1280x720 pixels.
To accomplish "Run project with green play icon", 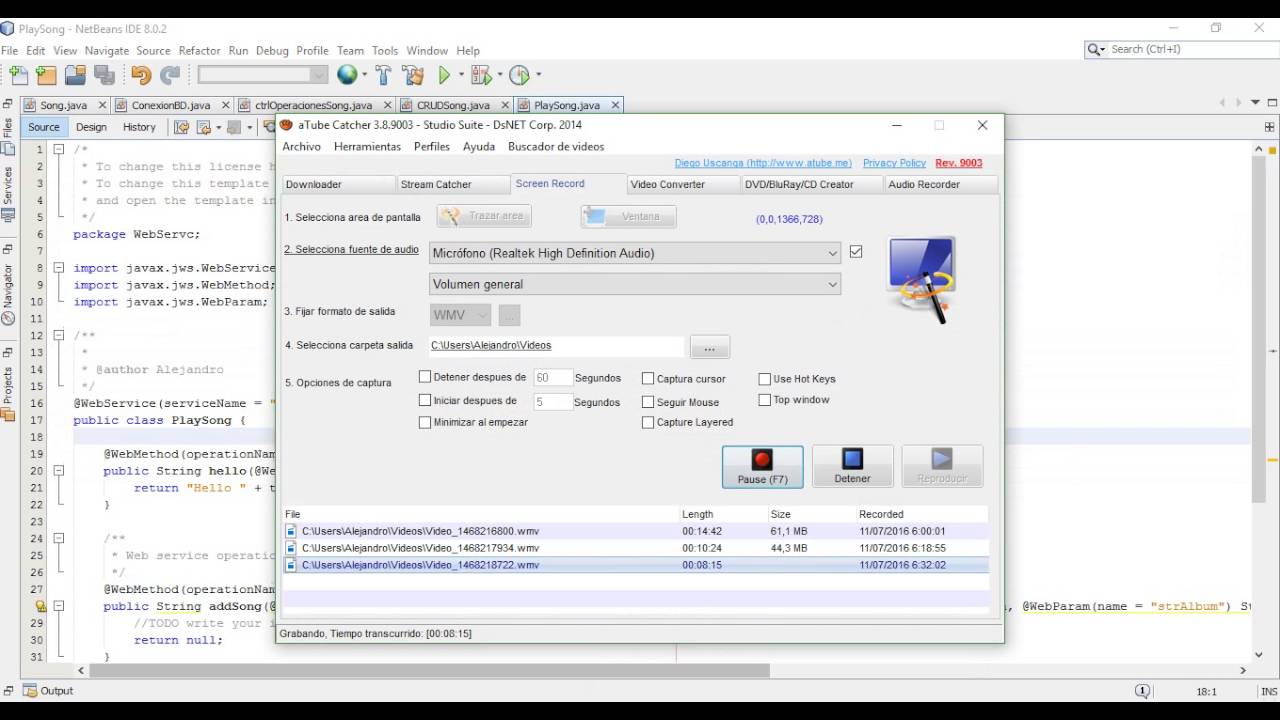I will click(445, 75).
